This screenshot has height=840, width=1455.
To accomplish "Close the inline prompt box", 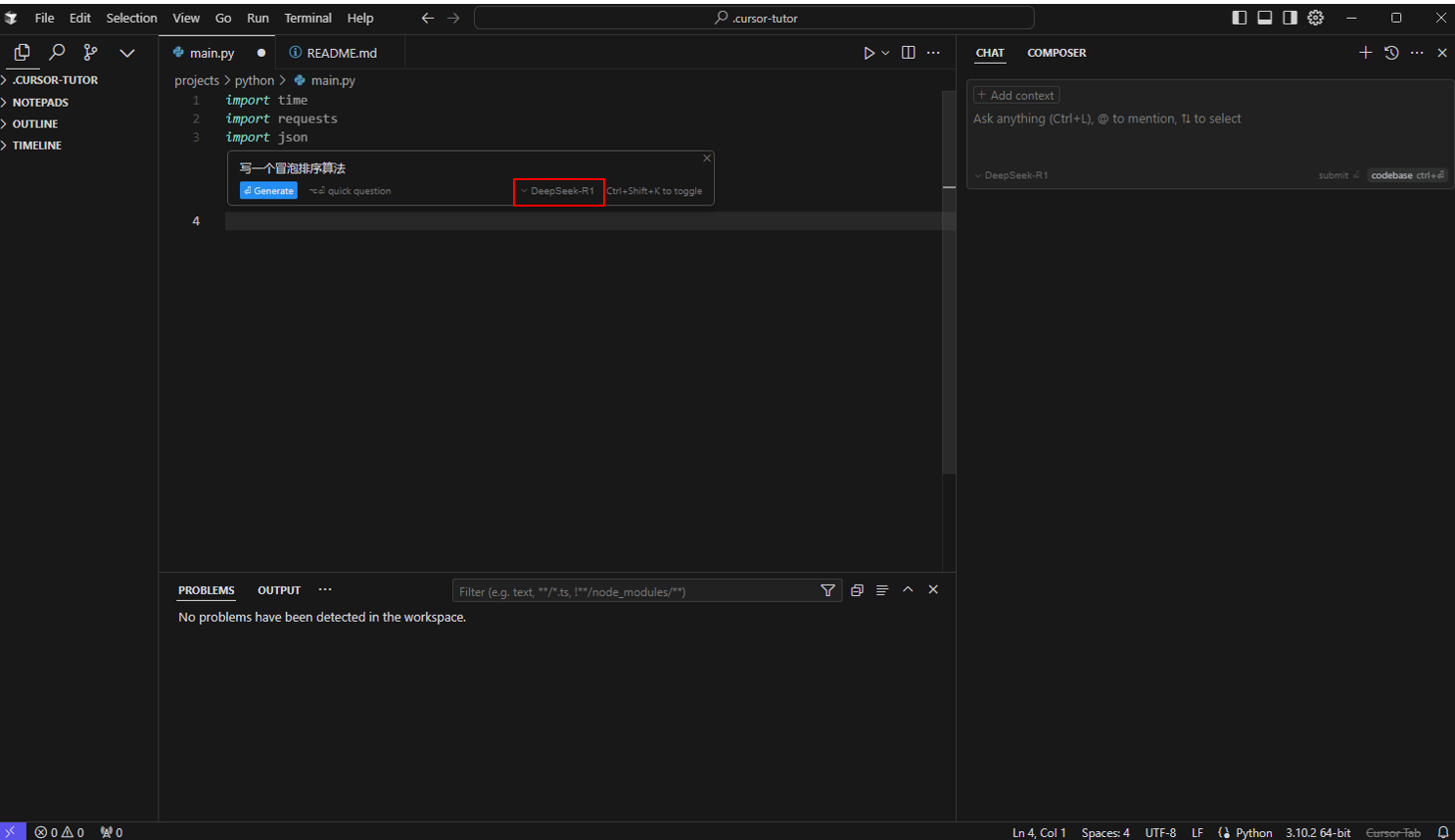I will (707, 159).
